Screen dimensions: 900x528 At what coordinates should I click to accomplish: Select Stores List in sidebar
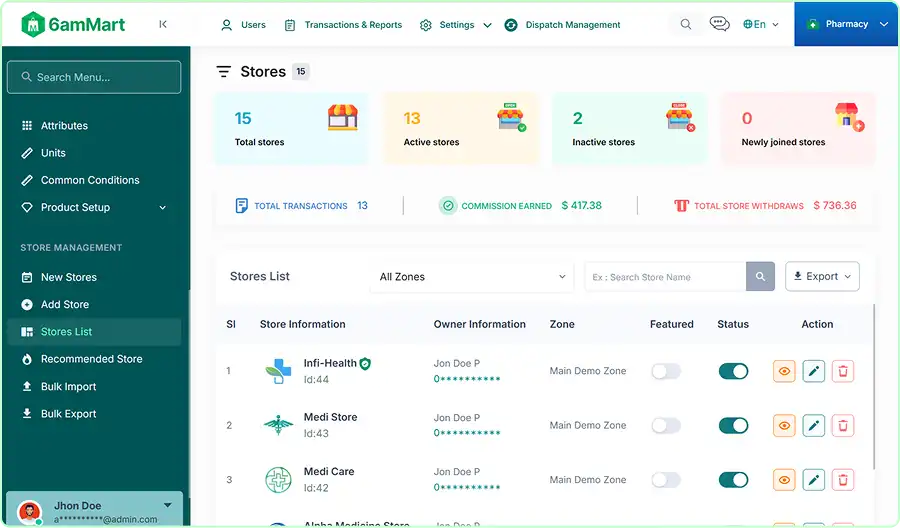[x=95, y=332]
